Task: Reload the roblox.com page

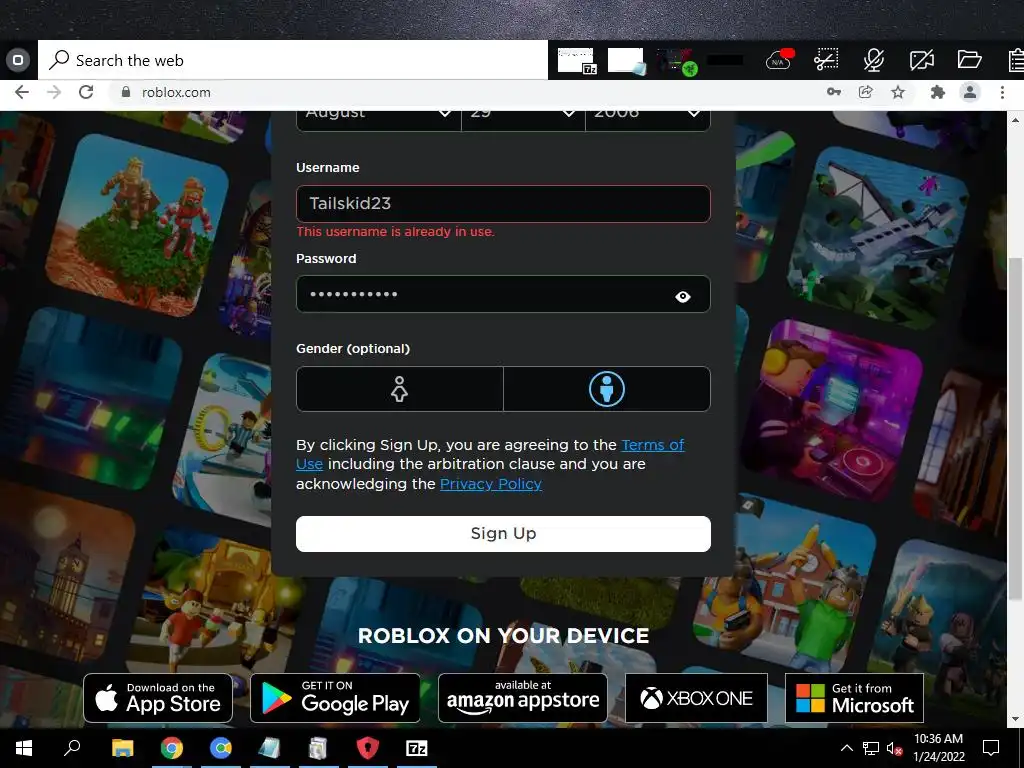Action: pyautogui.click(x=86, y=92)
